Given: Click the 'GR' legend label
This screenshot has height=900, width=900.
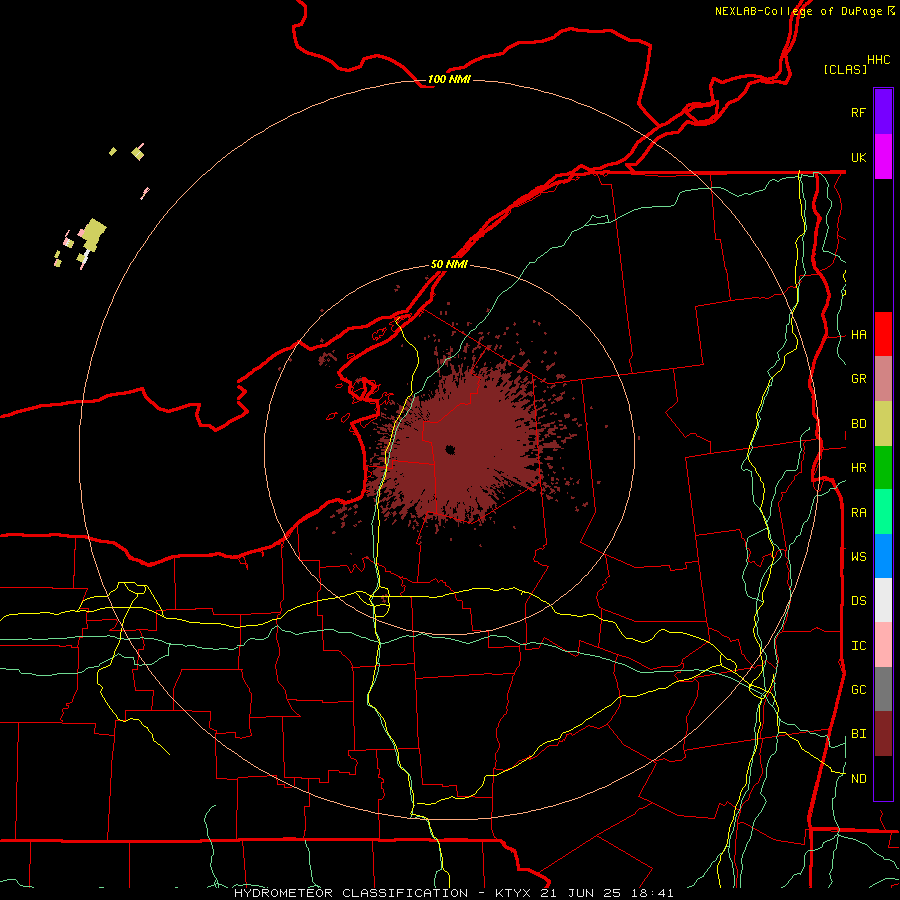Looking at the screenshot, I should [x=858, y=379].
